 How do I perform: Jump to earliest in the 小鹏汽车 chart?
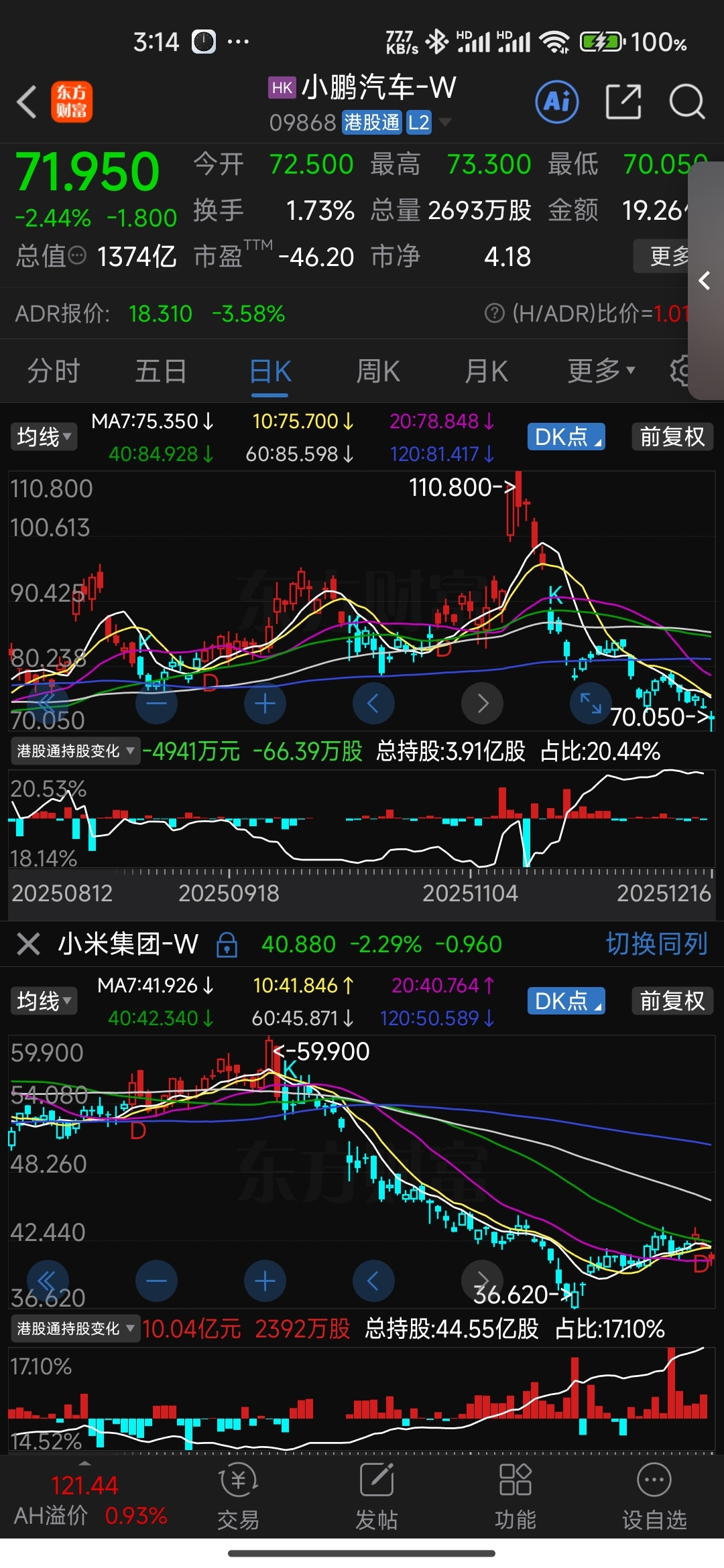pos(48,703)
